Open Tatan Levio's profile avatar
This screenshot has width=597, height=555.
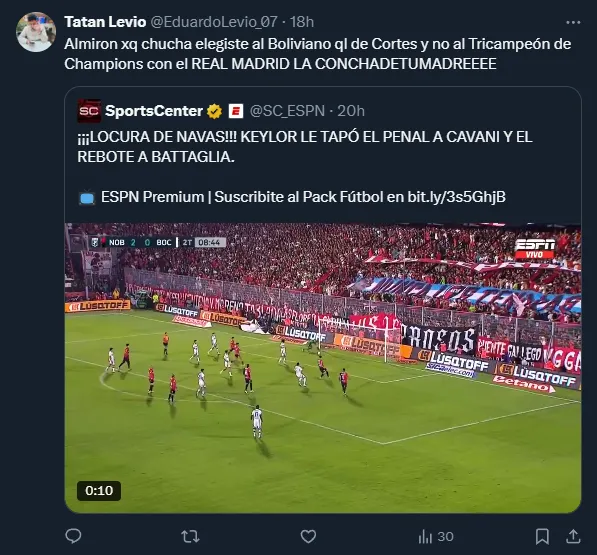[36, 32]
